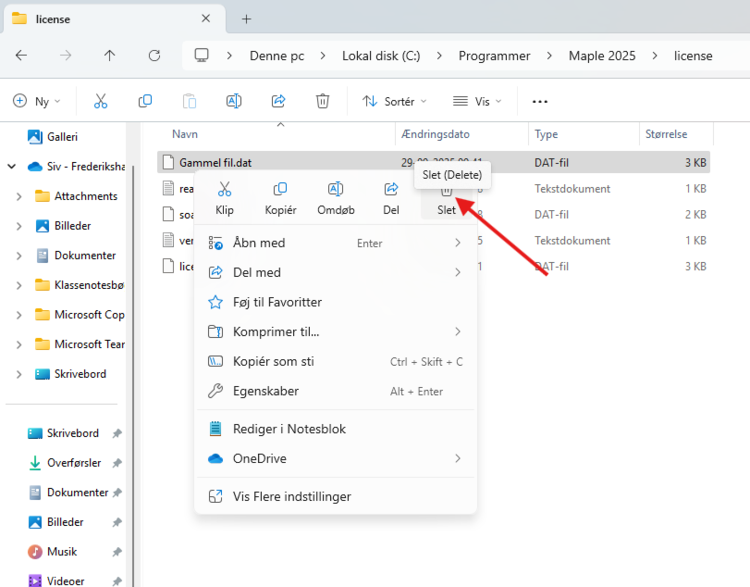Click the toolbar scissors cut icon

[x=100, y=101]
